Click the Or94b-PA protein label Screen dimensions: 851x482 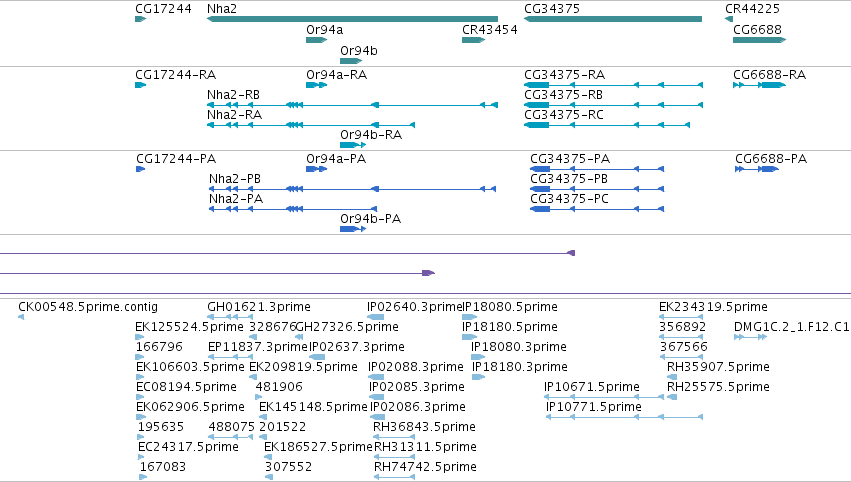click(x=371, y=219)
